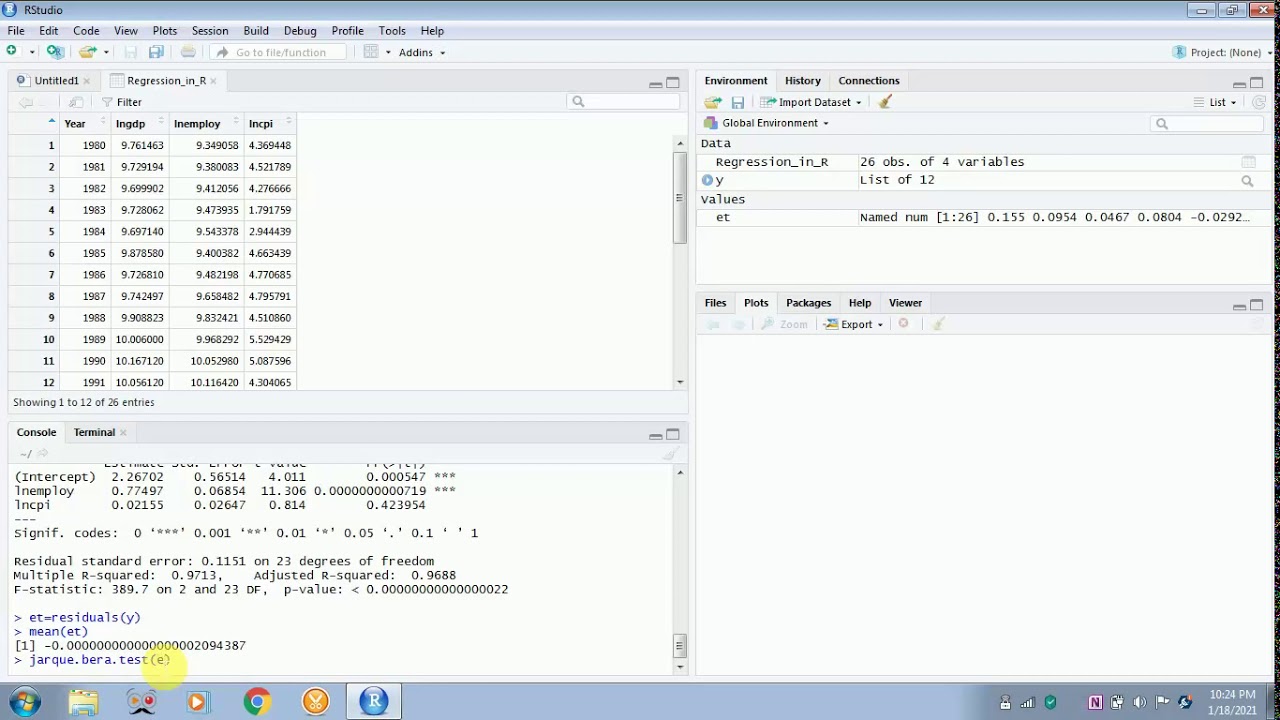The image size is (1280, 720).
Task: Select the et value row
Action: tap(984, 217)
